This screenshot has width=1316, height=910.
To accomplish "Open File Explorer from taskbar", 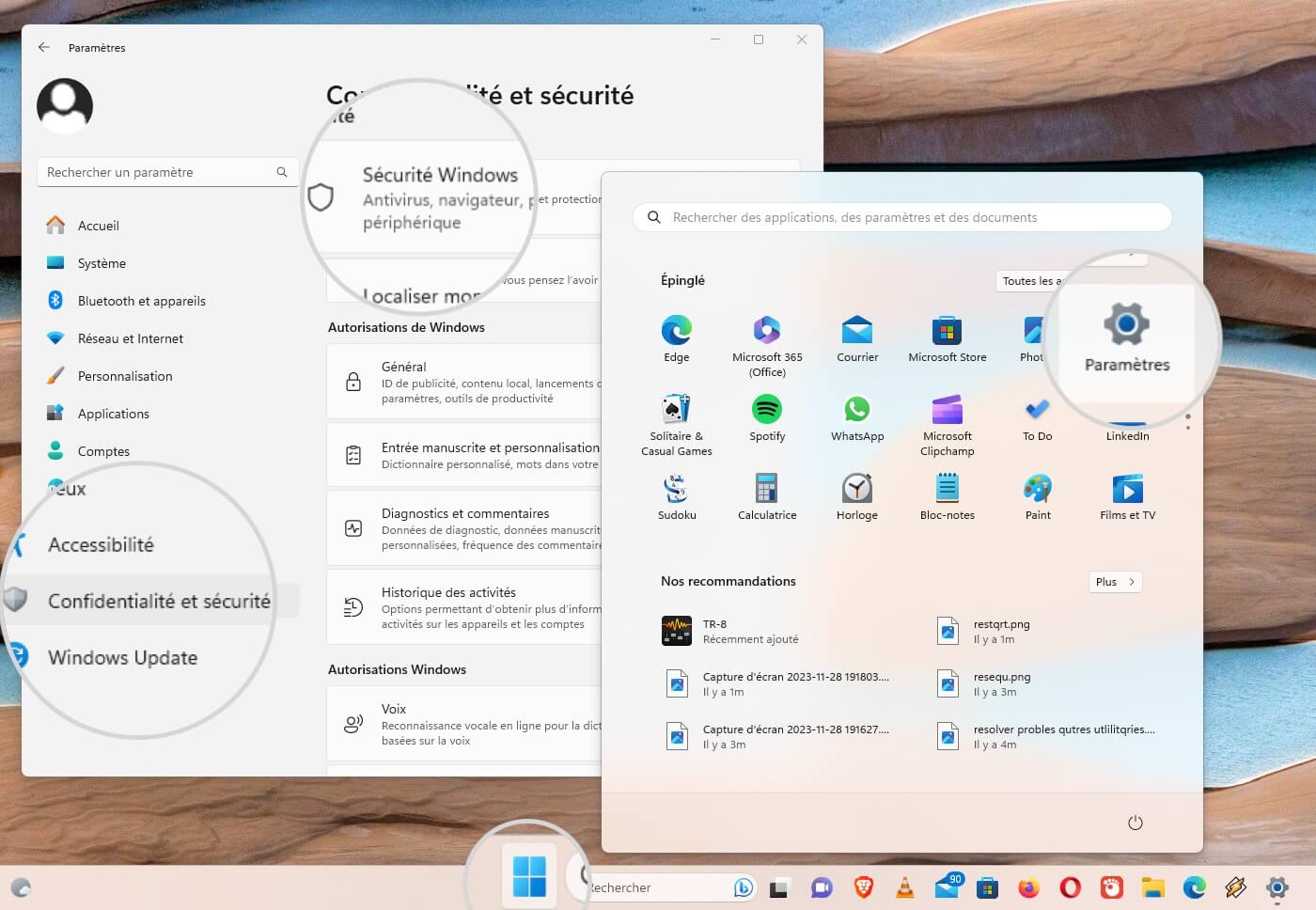I will tap(1152, 886).
